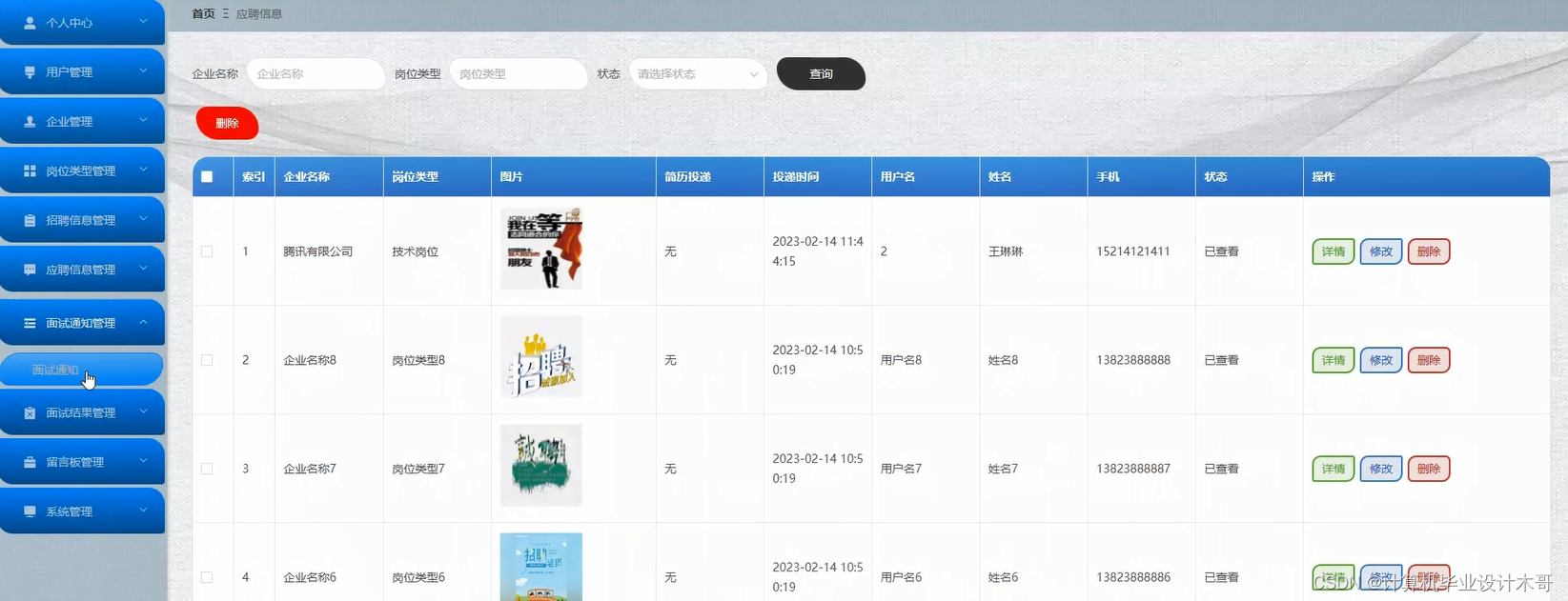
Task: Click the phone number 13823888887
Action: tap(1133, 469)
